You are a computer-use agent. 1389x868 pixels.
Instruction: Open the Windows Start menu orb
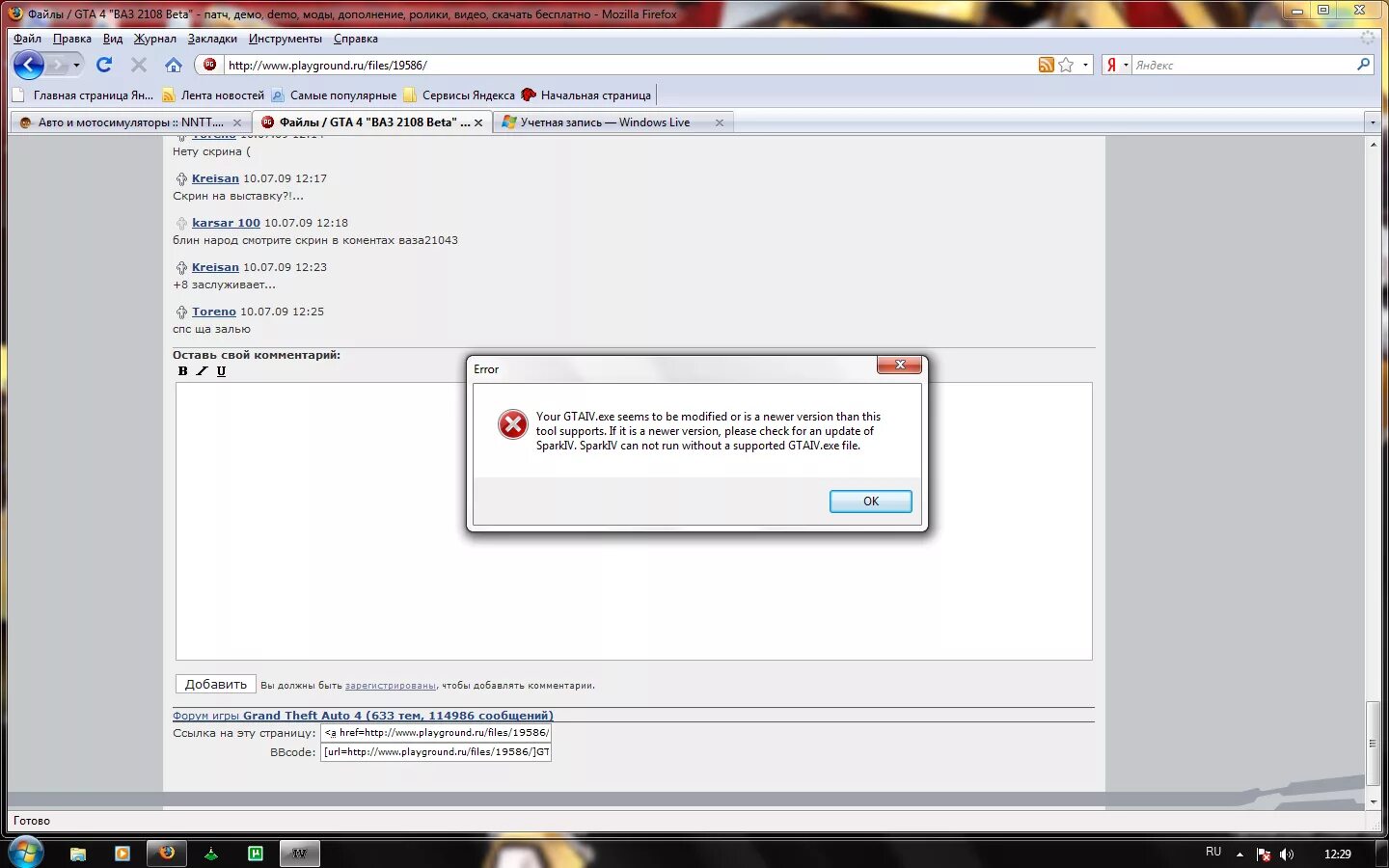pyautogui.click(x=25, y=853)
